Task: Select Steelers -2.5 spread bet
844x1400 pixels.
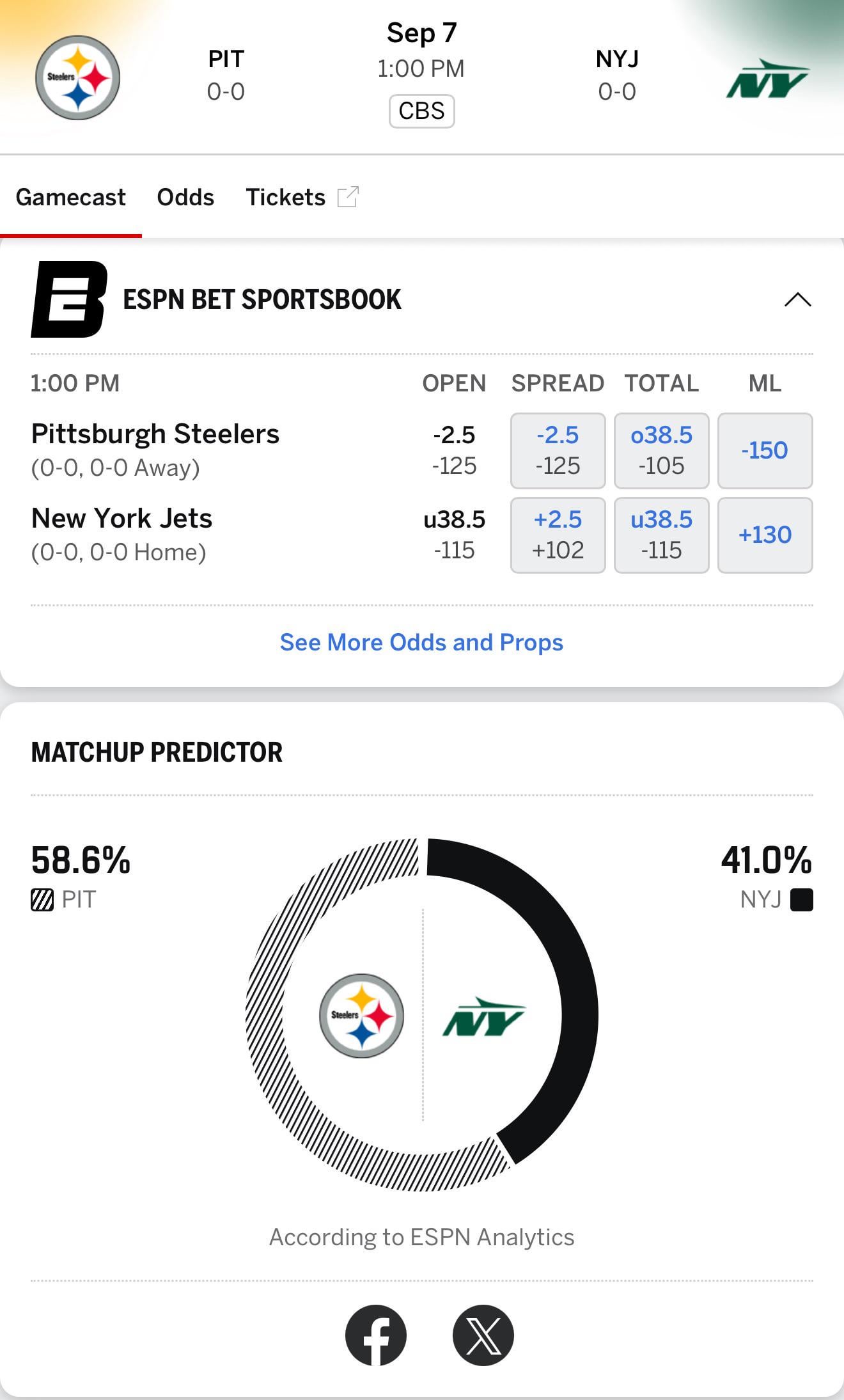Action: click(x=558, y=450)
